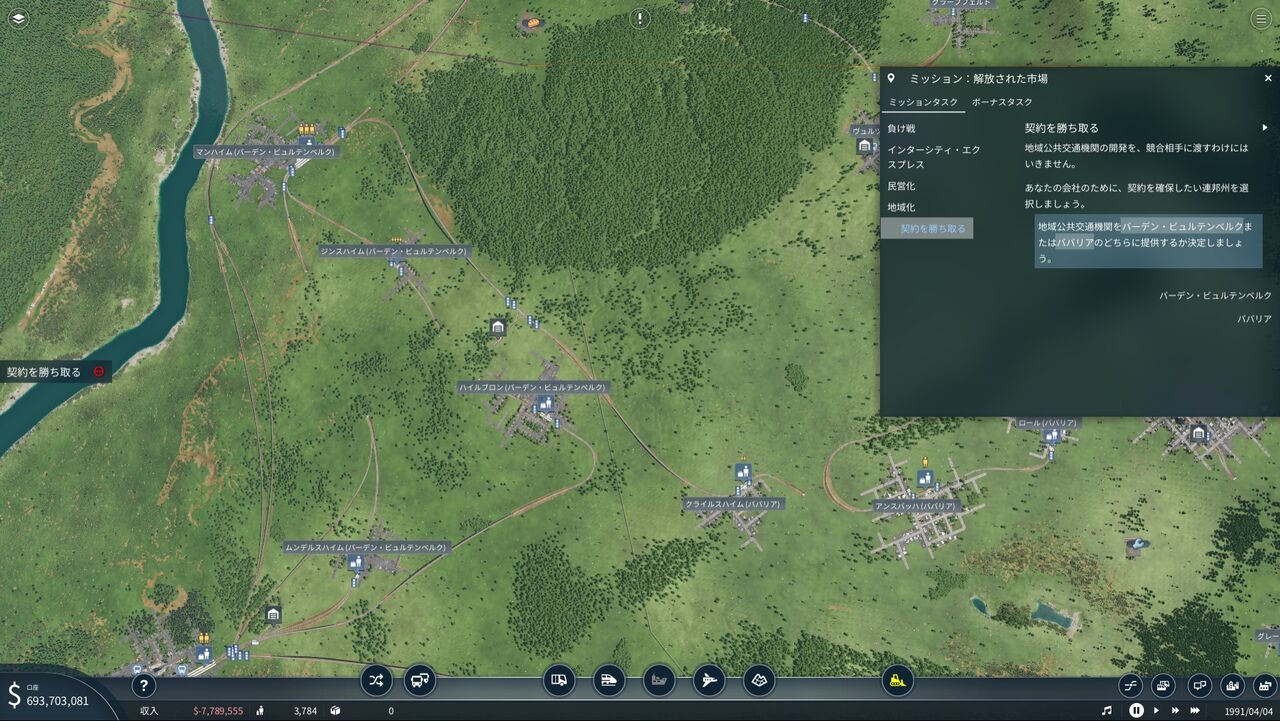This screenshot has height=721, width=1280.
Task: Set game speed to fast forward
Action: point(1175,711)
